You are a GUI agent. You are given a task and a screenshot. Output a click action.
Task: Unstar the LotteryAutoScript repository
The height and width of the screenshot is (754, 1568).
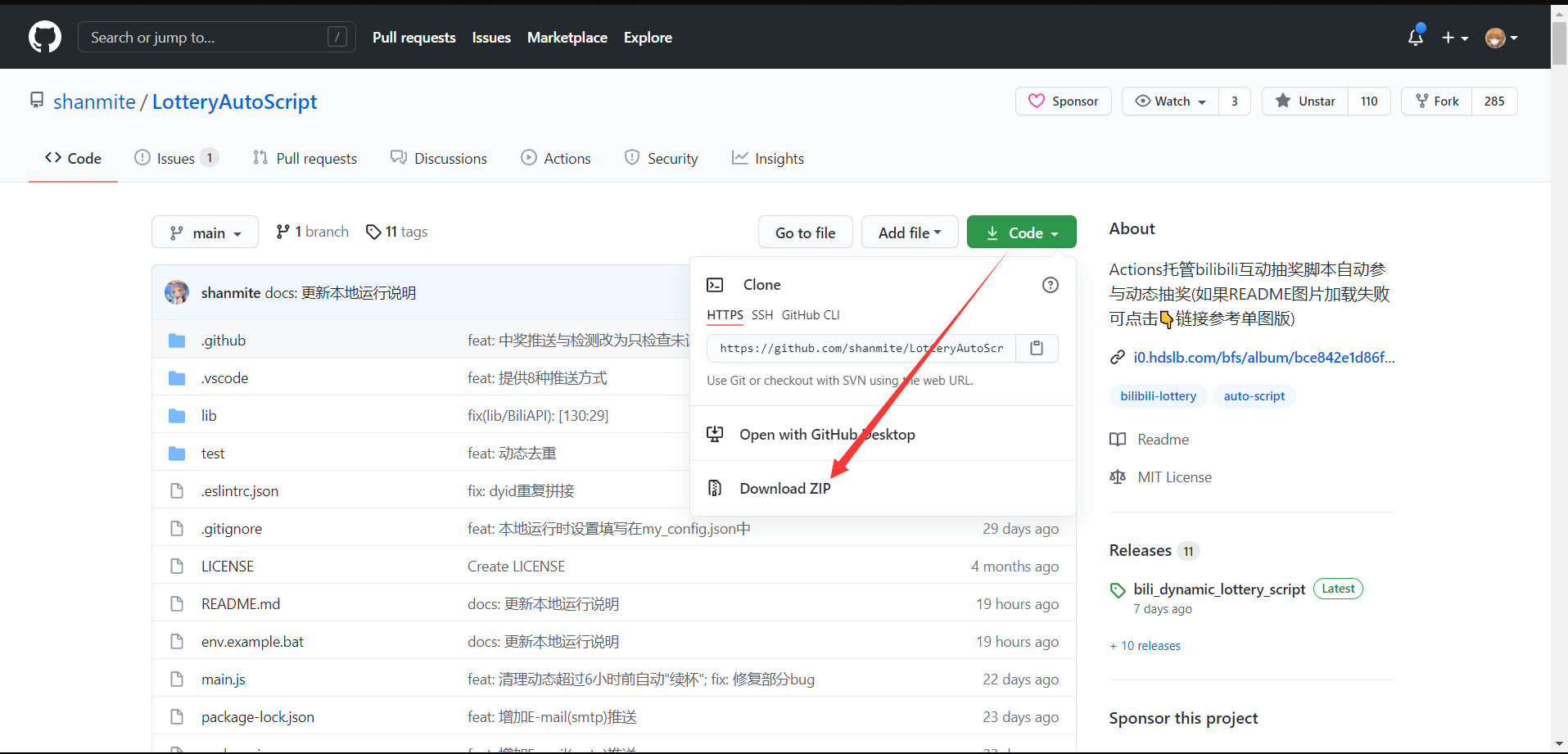[1305, 102]
